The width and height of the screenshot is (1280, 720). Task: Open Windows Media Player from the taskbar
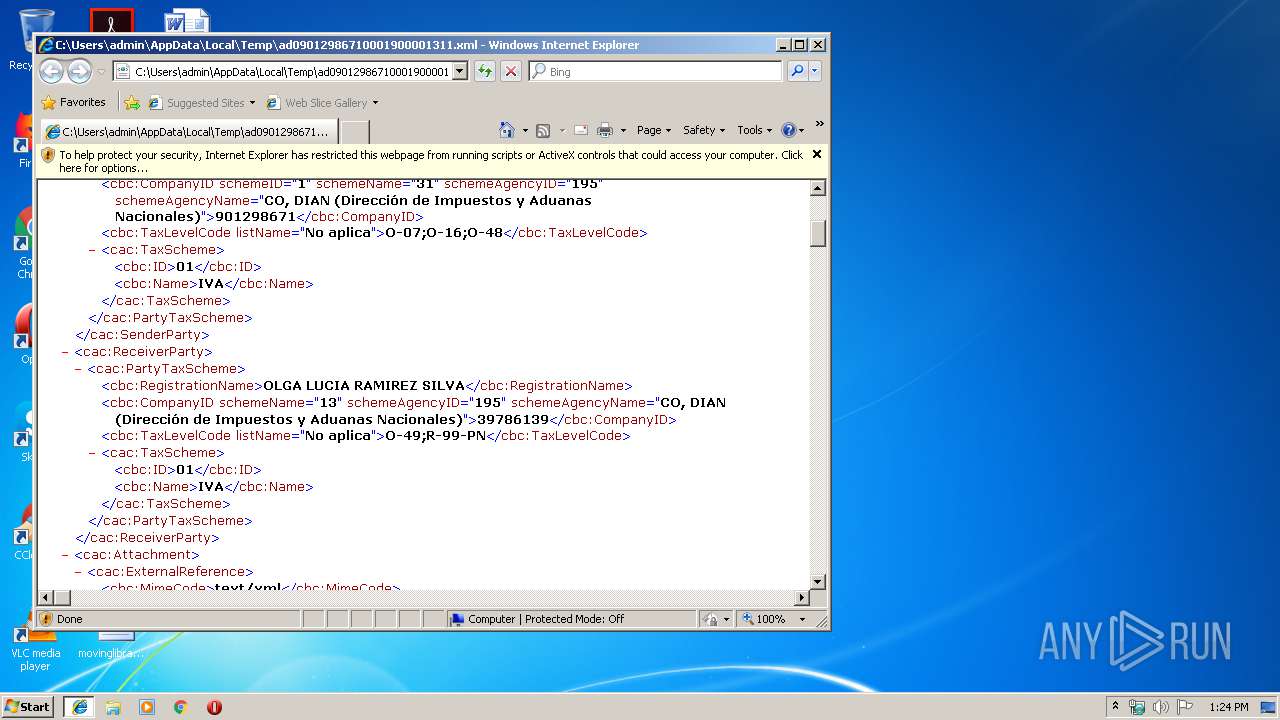pyautogui.click(x=147, y=706)
